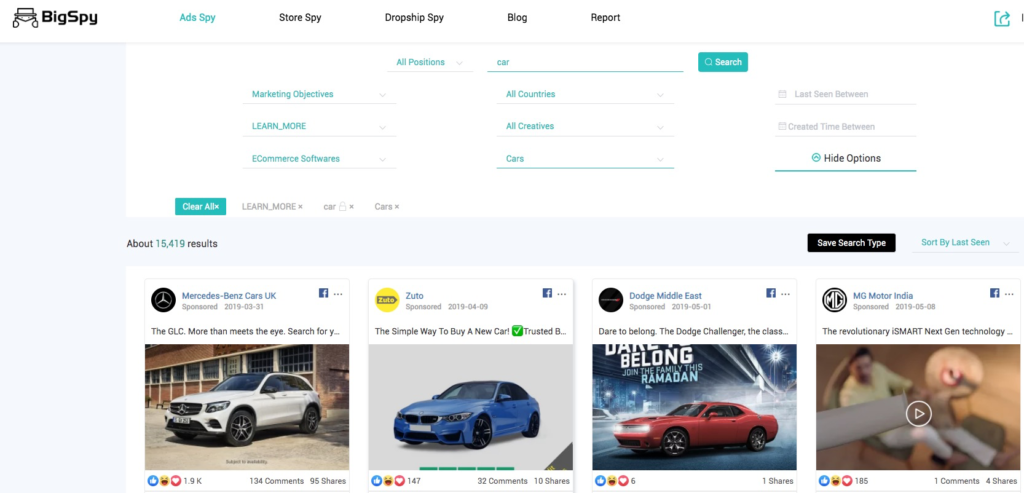Open the ECommerce Softwares dropdown
Viewport: 1024px width, 493px height.
tap(319, 159)
